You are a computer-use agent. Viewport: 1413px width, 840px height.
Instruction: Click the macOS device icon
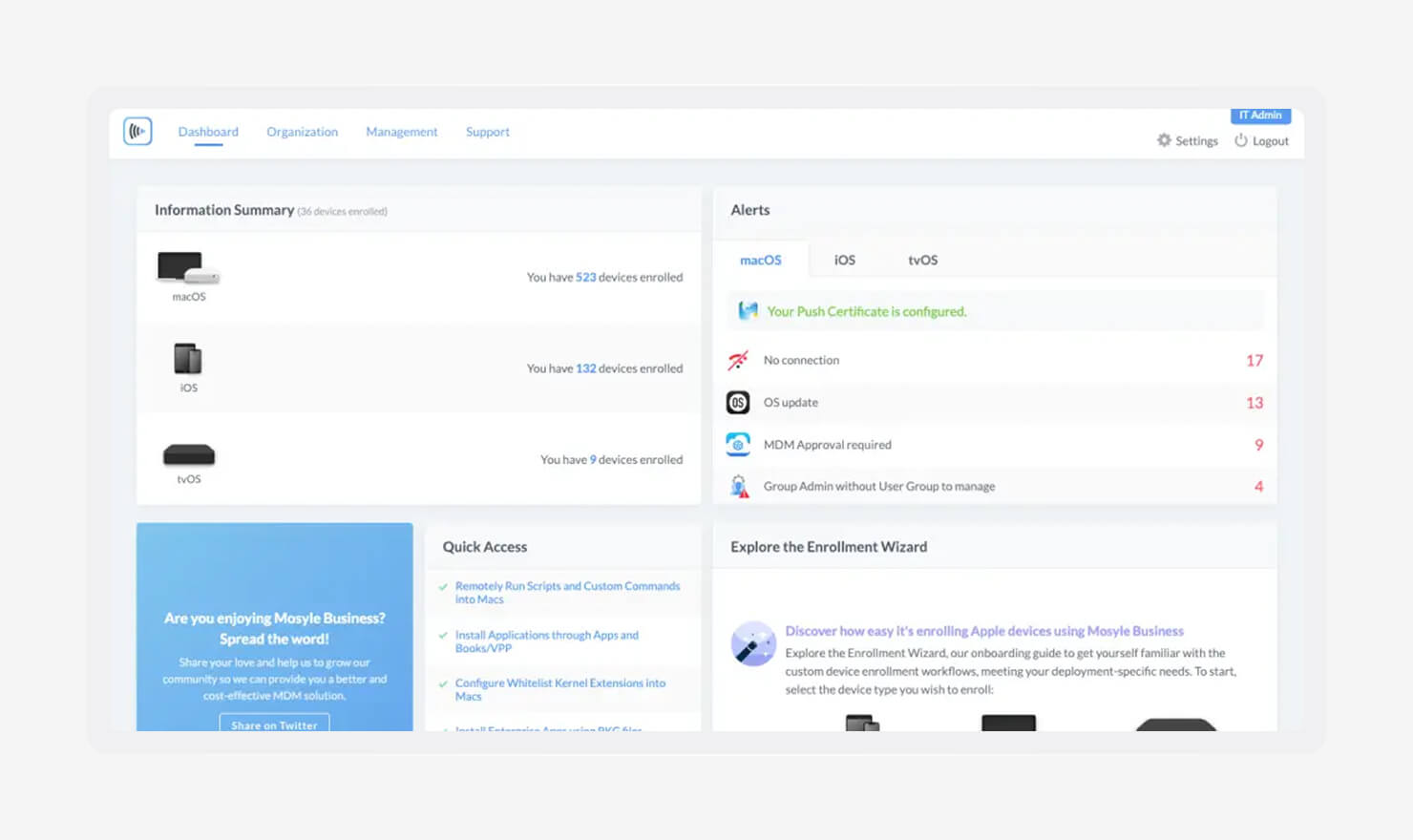tap(188, 267)
